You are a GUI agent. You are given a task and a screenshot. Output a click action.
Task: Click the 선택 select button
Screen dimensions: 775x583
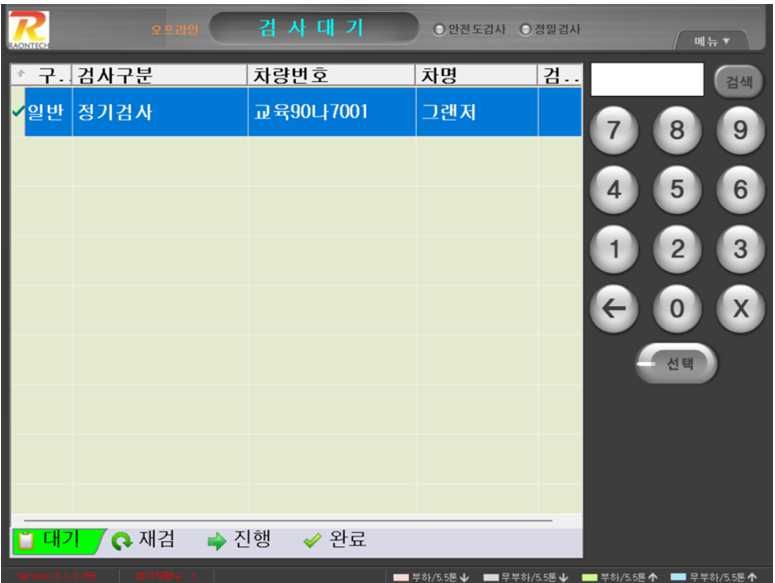[x=677, y=364]
